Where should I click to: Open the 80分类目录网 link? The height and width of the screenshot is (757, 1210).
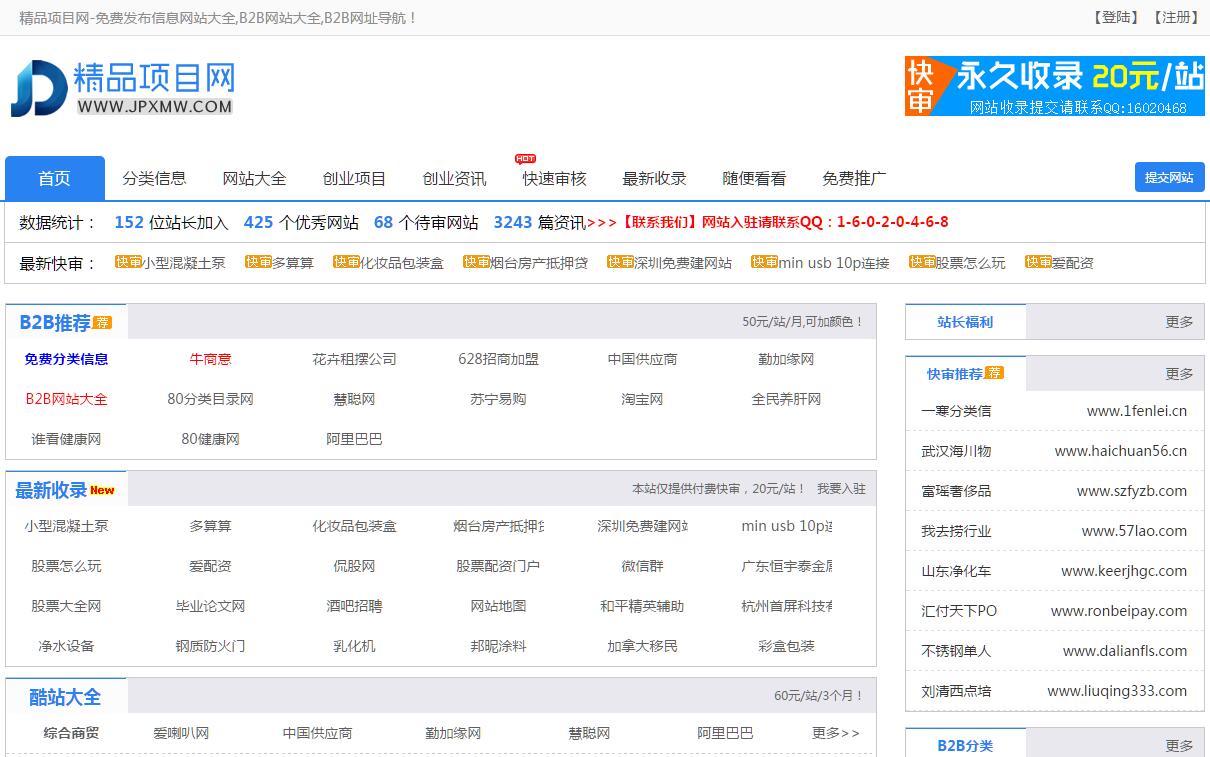(x=210, y=399)
